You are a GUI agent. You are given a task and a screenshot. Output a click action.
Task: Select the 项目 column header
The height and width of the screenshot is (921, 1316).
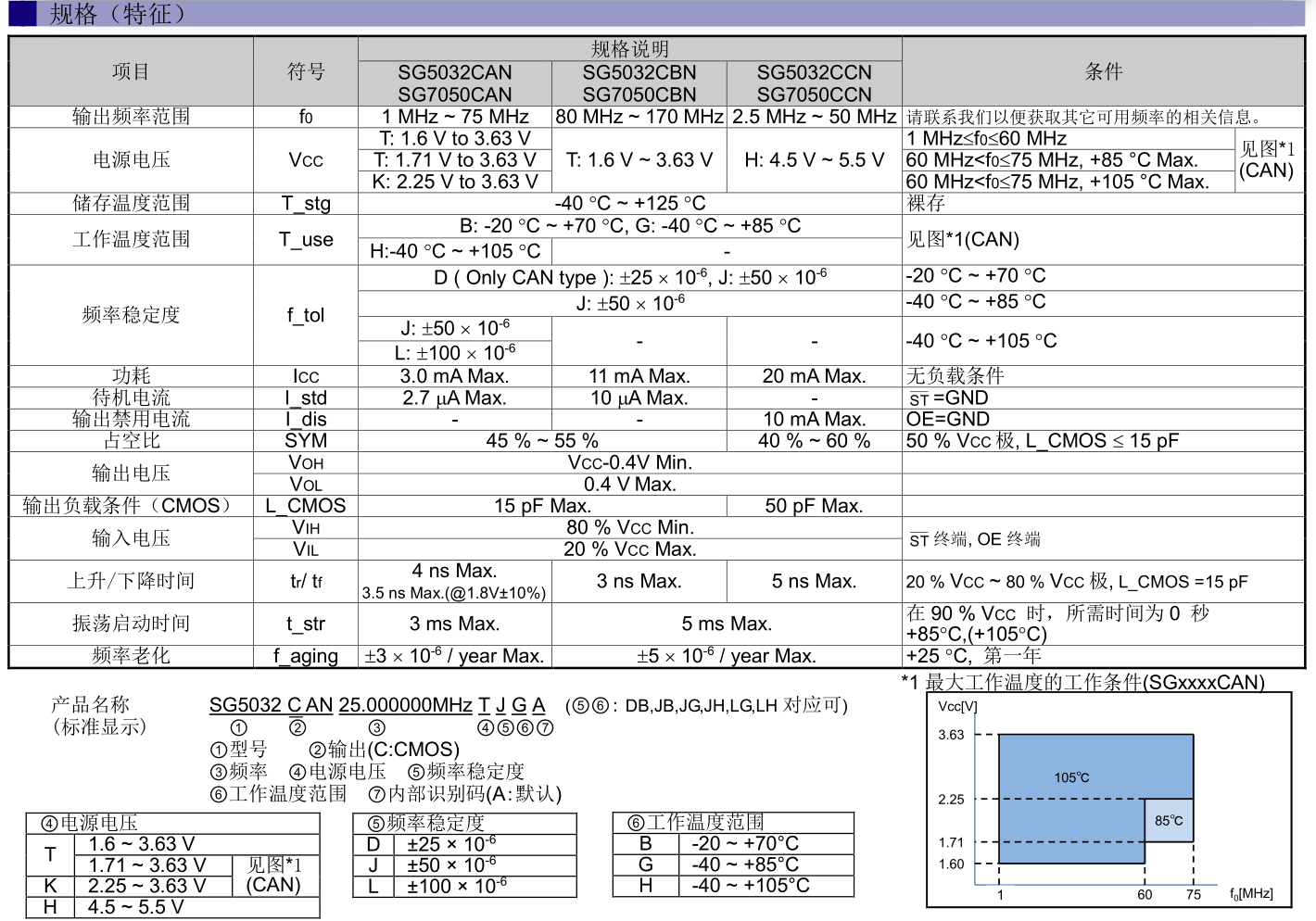131,71
